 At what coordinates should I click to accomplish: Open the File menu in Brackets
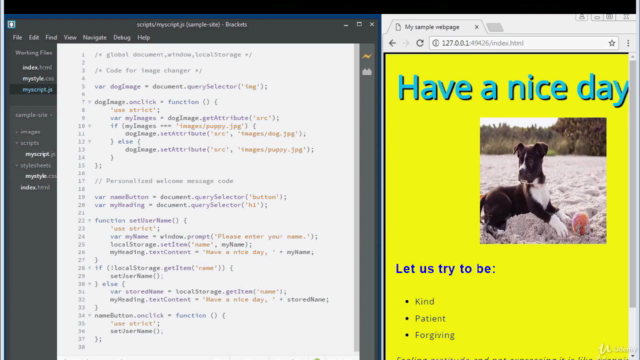[17, 38]
